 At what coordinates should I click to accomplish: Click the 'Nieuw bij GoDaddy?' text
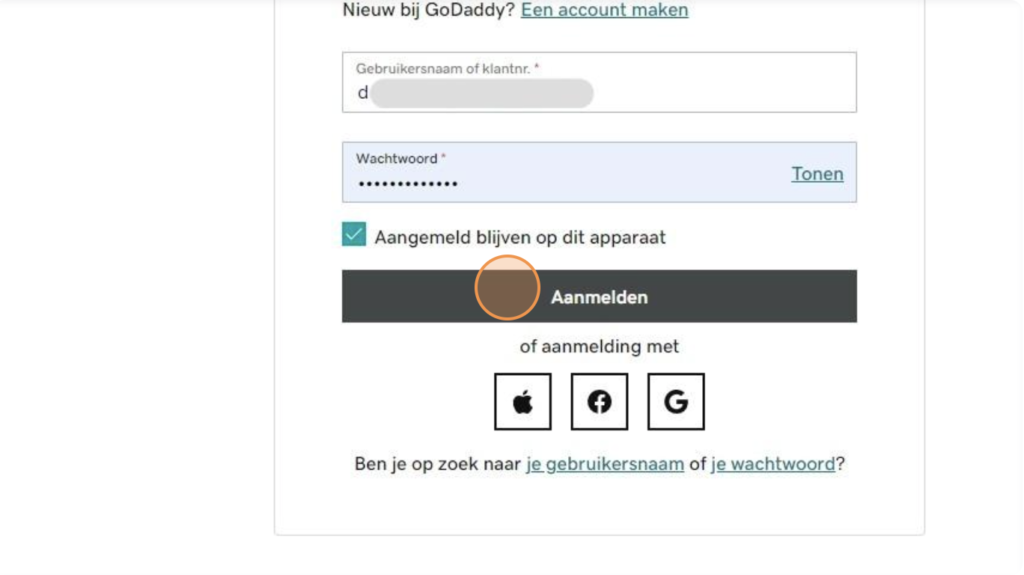tap(428, 10)
